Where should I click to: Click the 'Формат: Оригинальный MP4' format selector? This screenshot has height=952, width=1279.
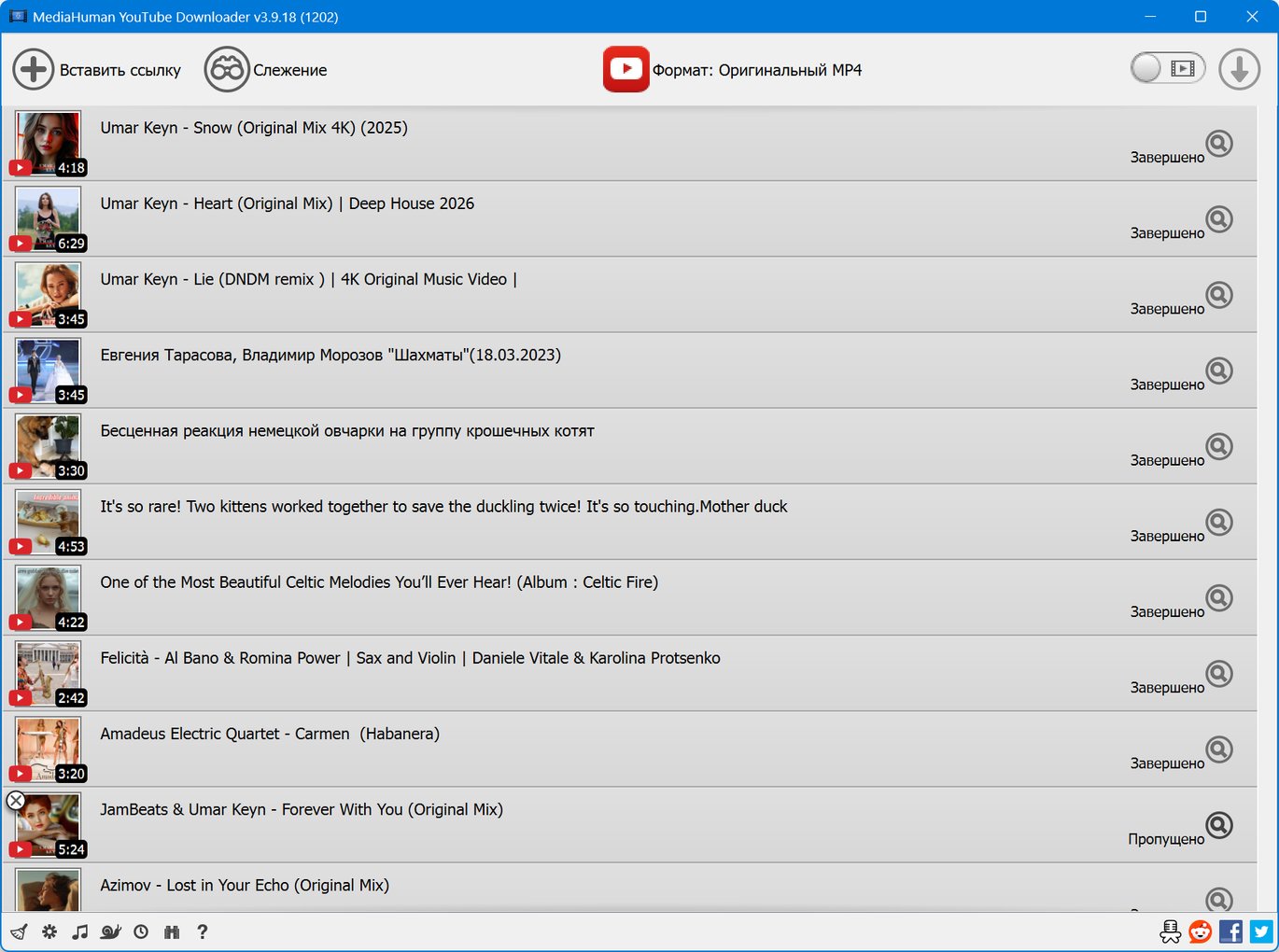pyautogui.click(x=757, y=70)
